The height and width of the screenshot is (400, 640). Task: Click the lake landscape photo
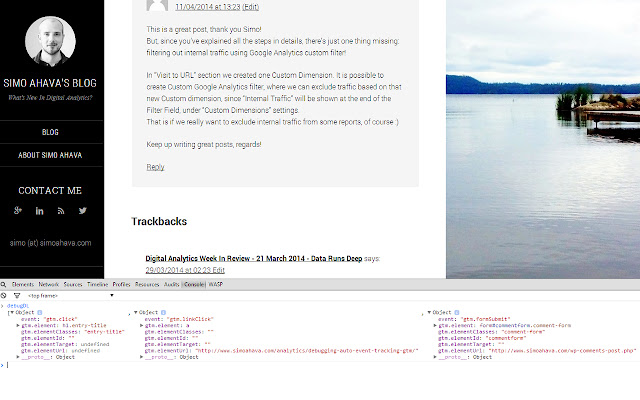coord(543,139)
